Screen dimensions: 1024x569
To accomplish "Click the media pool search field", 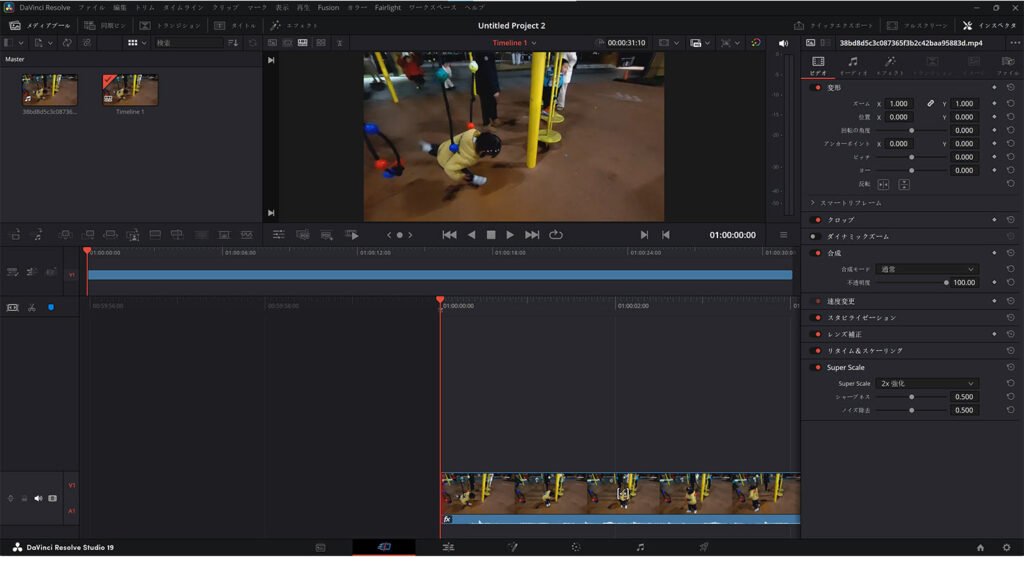I will coord(189,43).
